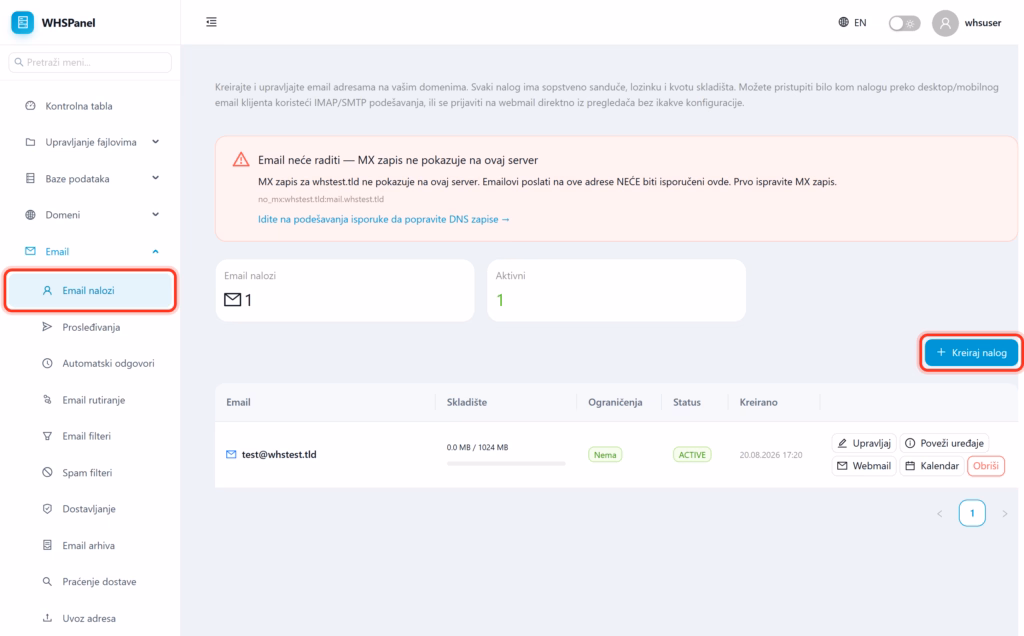
Task: Click the Praćenje dostave search icon
Action: (47, 581)
